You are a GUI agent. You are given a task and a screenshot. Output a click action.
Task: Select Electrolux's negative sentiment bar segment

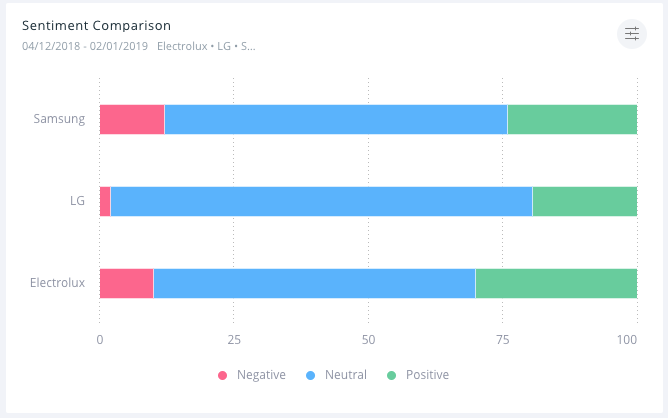point(126,283)
